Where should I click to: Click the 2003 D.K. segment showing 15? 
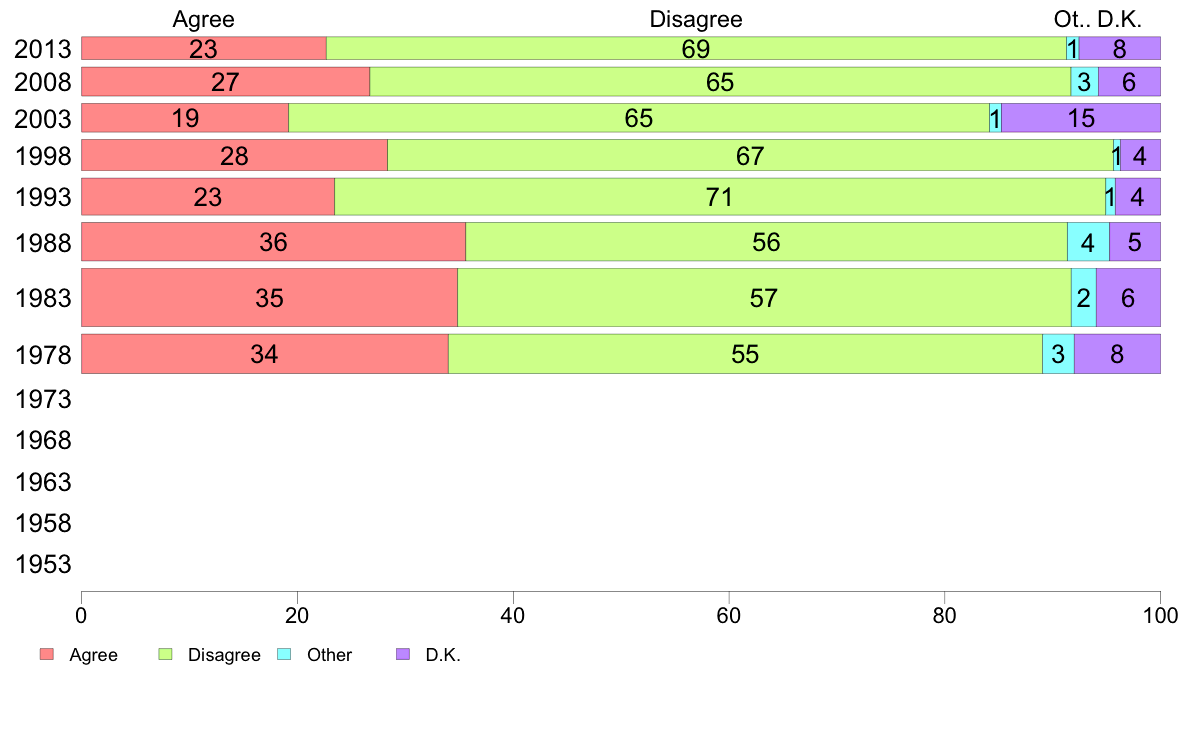coord(1081,118)
